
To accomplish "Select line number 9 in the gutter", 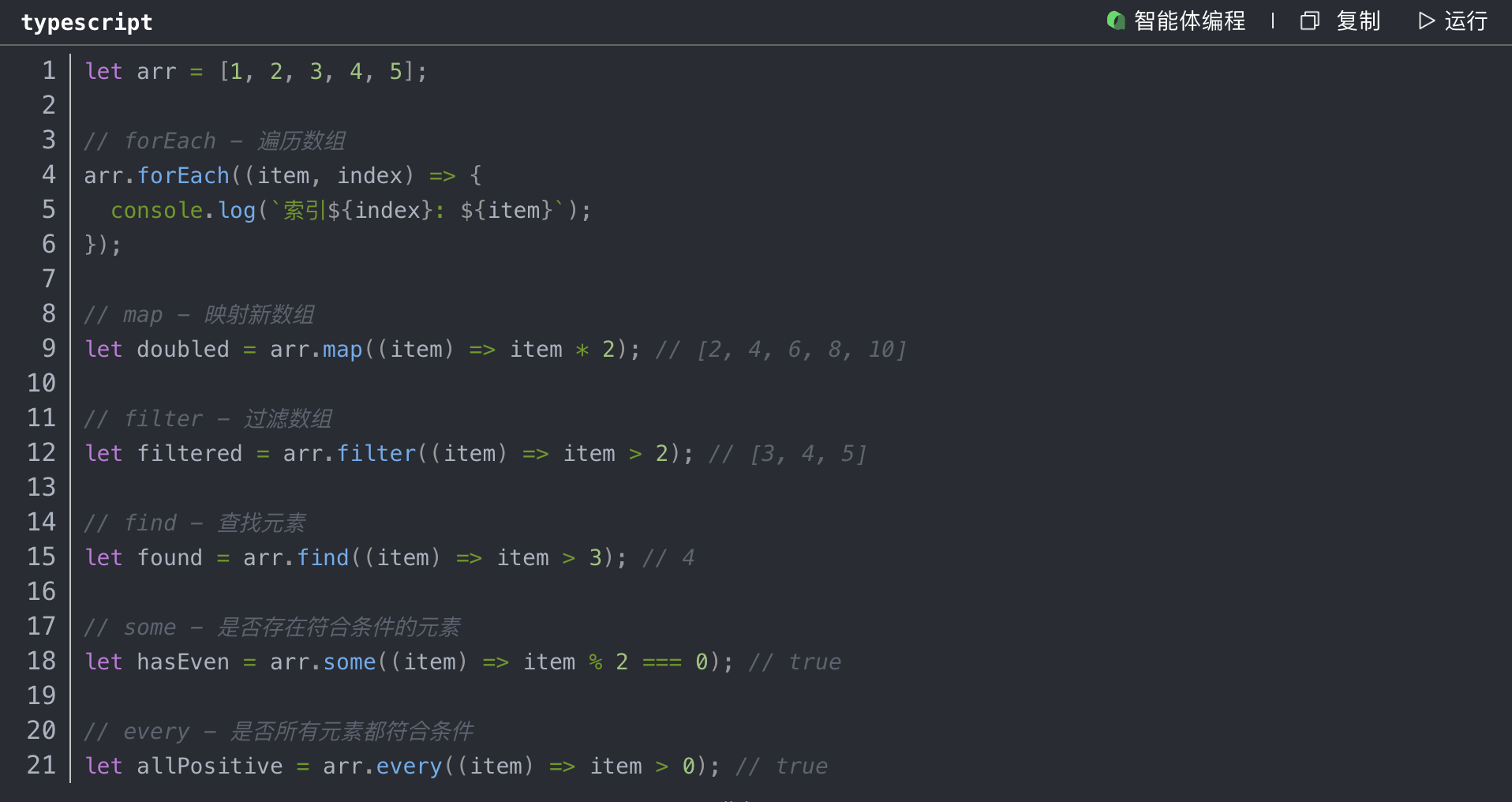I will tap(48, 349).
